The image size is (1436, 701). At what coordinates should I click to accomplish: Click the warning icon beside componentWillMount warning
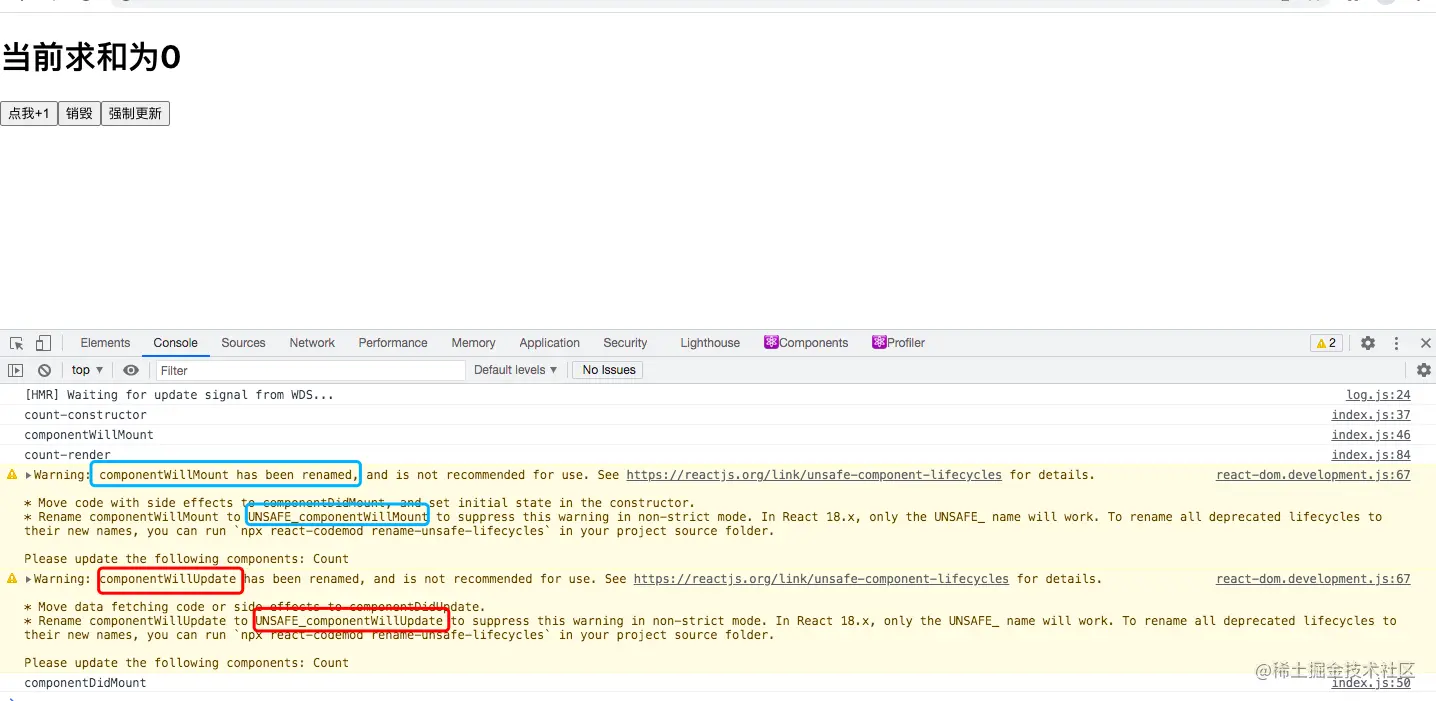[12, 475]
